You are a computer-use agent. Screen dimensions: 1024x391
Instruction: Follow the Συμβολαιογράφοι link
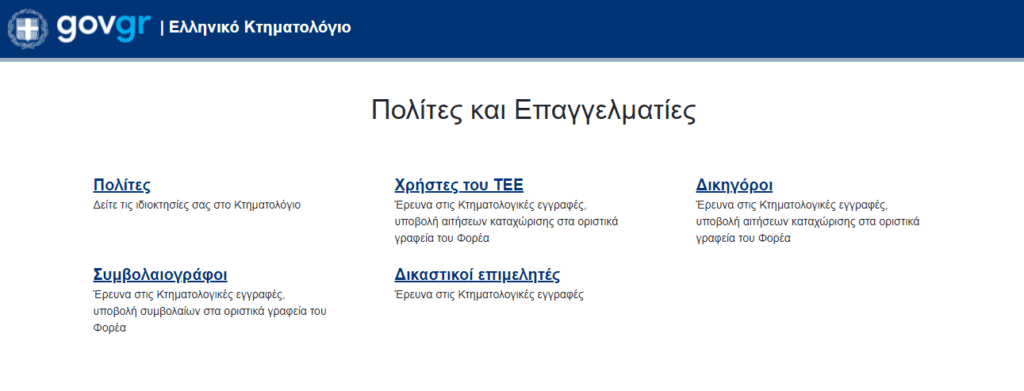[161, 274]
